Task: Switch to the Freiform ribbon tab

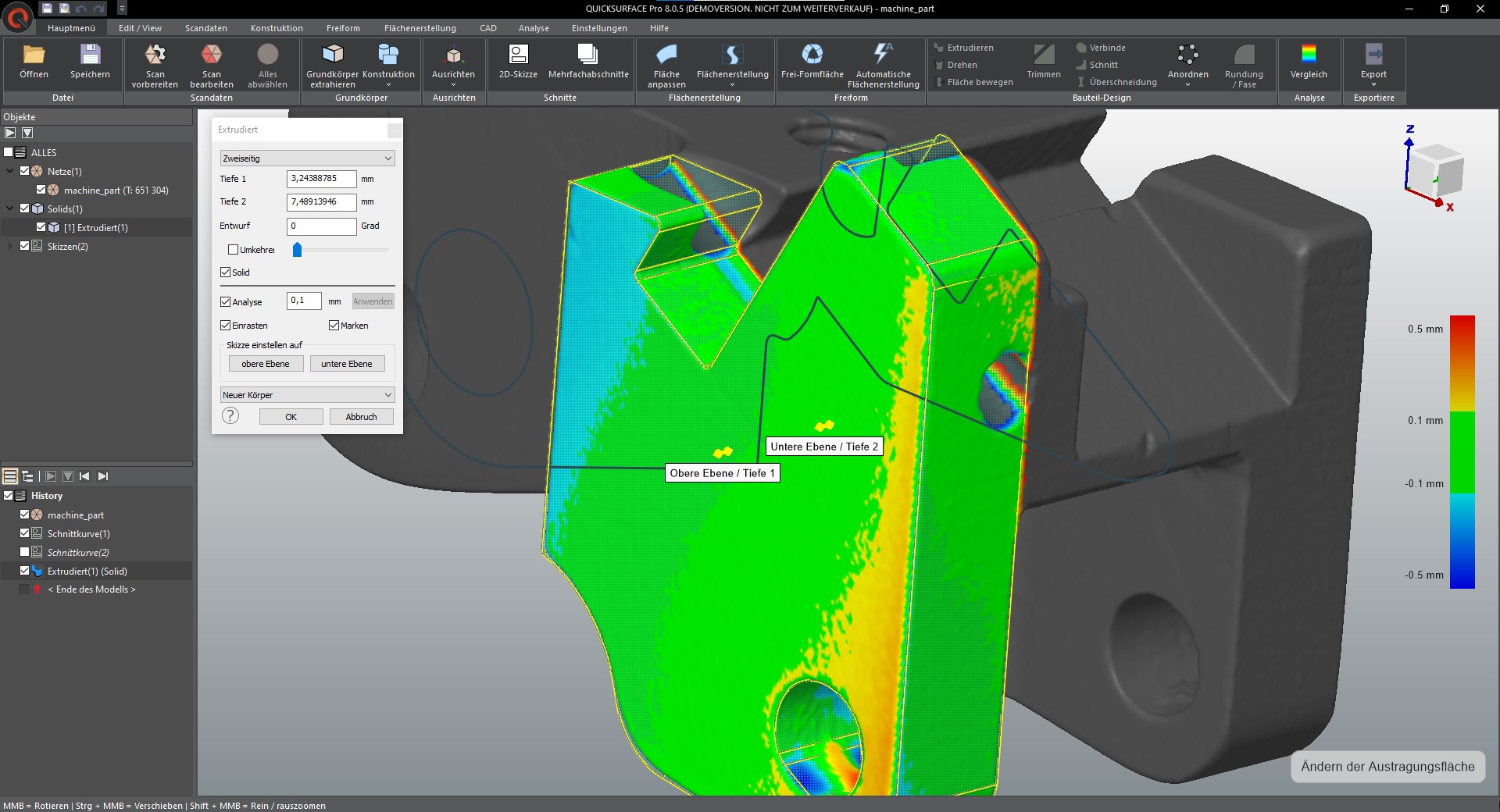Action: pyautogui.click(x=343, y=28)
